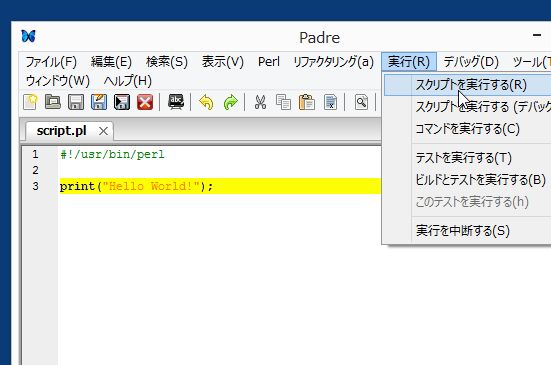This screenshot has height=365, width=551.
Task: Click the Save floppy disk icon
Action: pos(76,102)
